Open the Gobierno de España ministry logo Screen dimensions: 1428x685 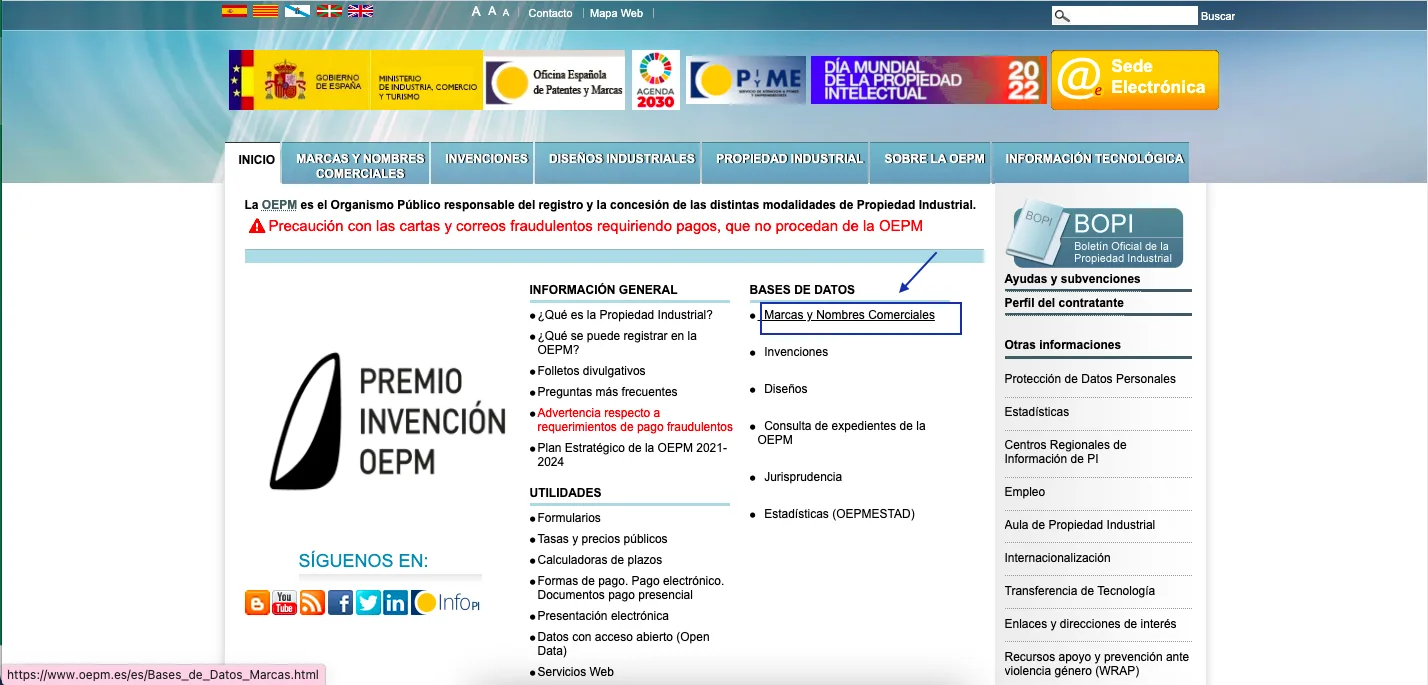355,80
